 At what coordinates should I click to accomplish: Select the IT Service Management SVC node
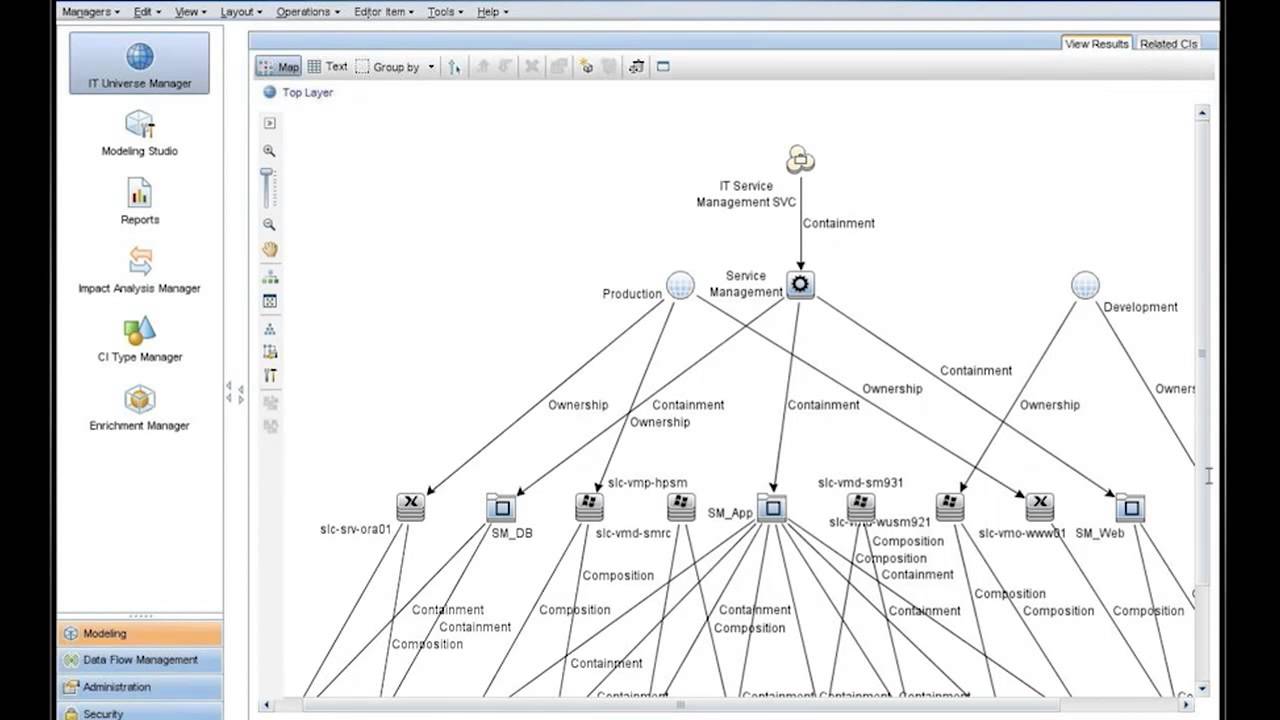pos(800,160)
